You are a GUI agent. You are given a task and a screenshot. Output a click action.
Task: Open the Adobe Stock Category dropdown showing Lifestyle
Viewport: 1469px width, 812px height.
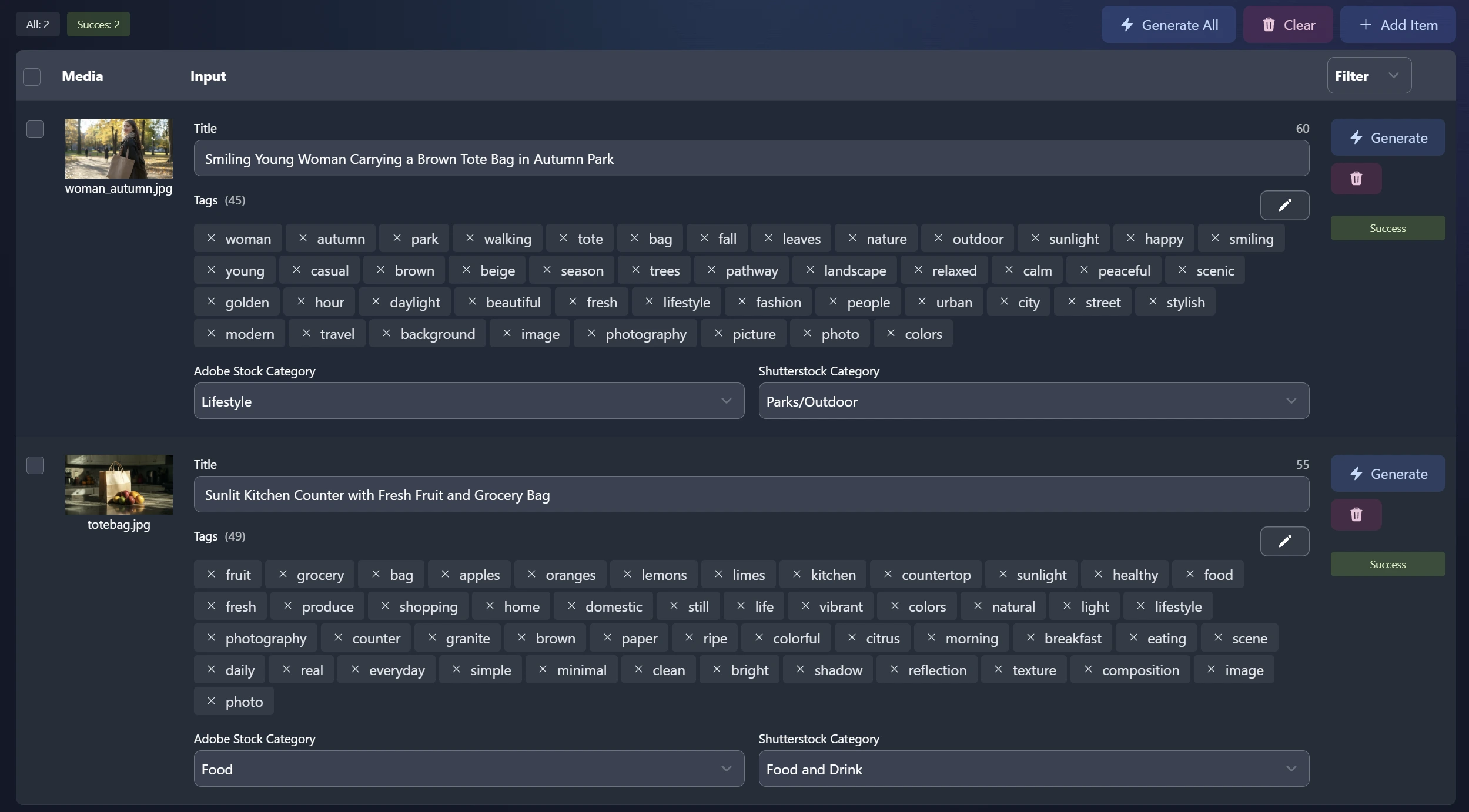coord(468,401)
